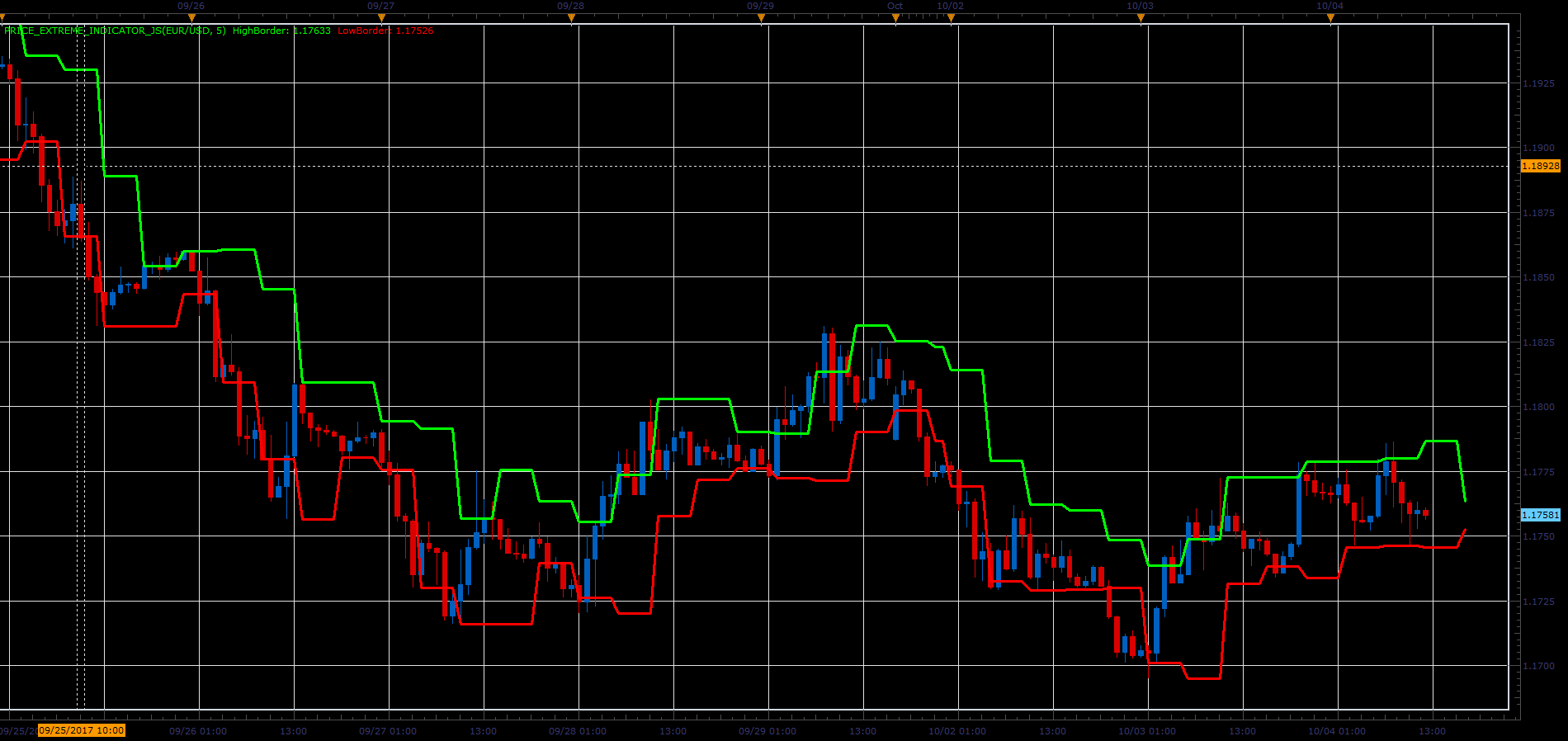This screenshot has width=1568, height=741.
Task: Click the 1.1900 price axis label
Action: point(1538,148)
